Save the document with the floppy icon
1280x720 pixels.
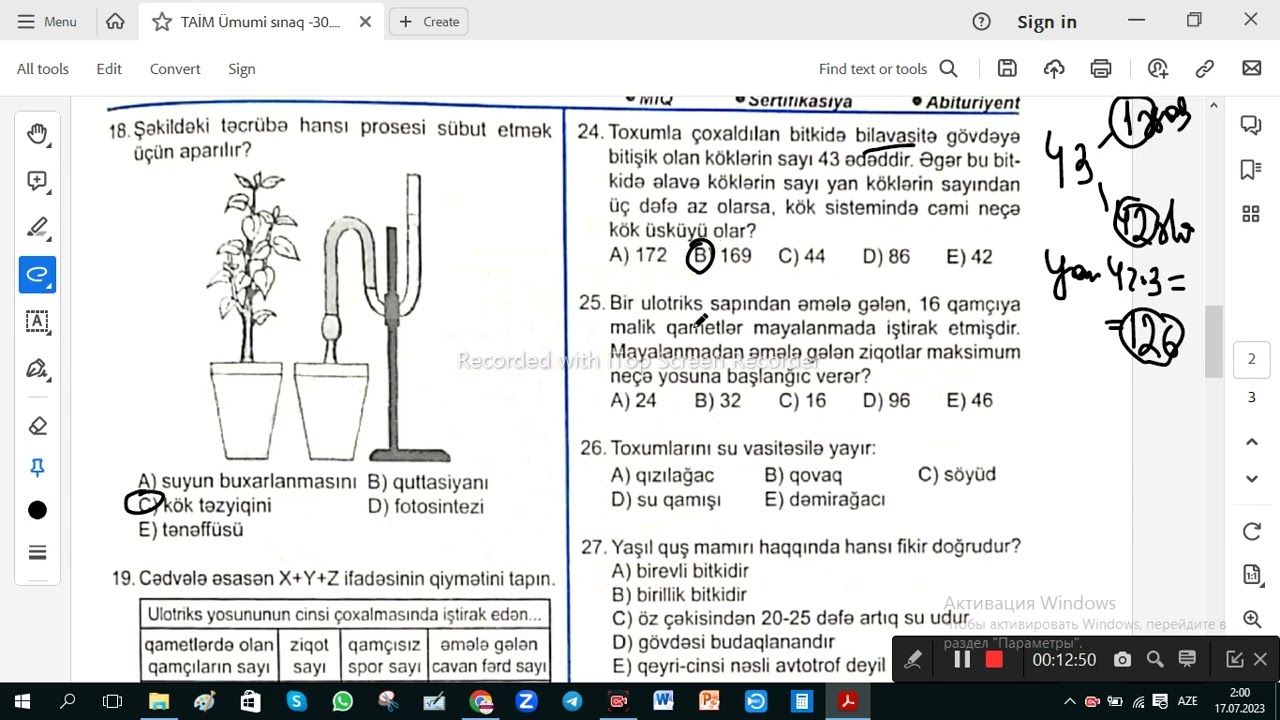(x=1007, y=69)
